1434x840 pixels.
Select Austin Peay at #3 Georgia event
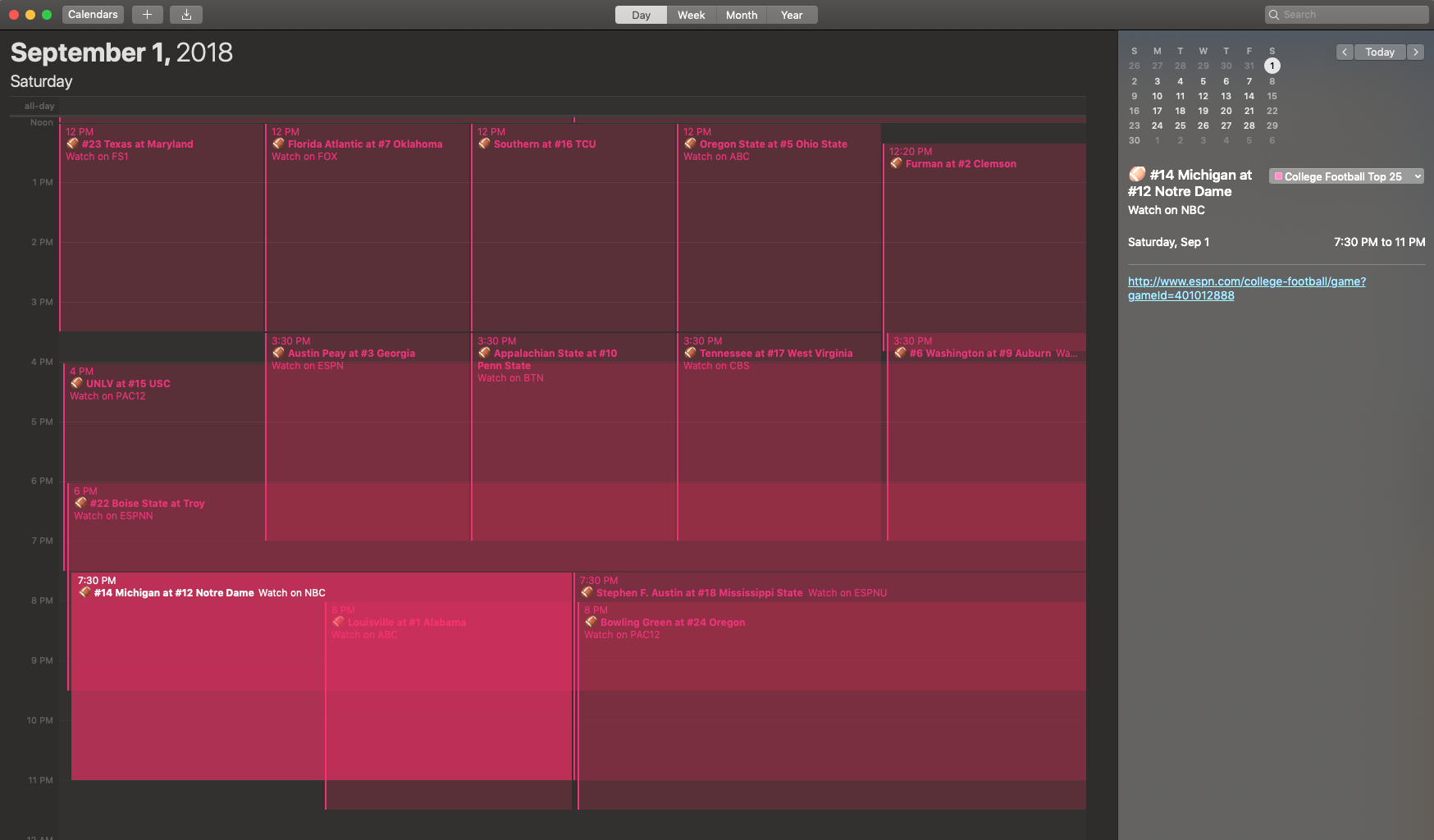[368, 436]
